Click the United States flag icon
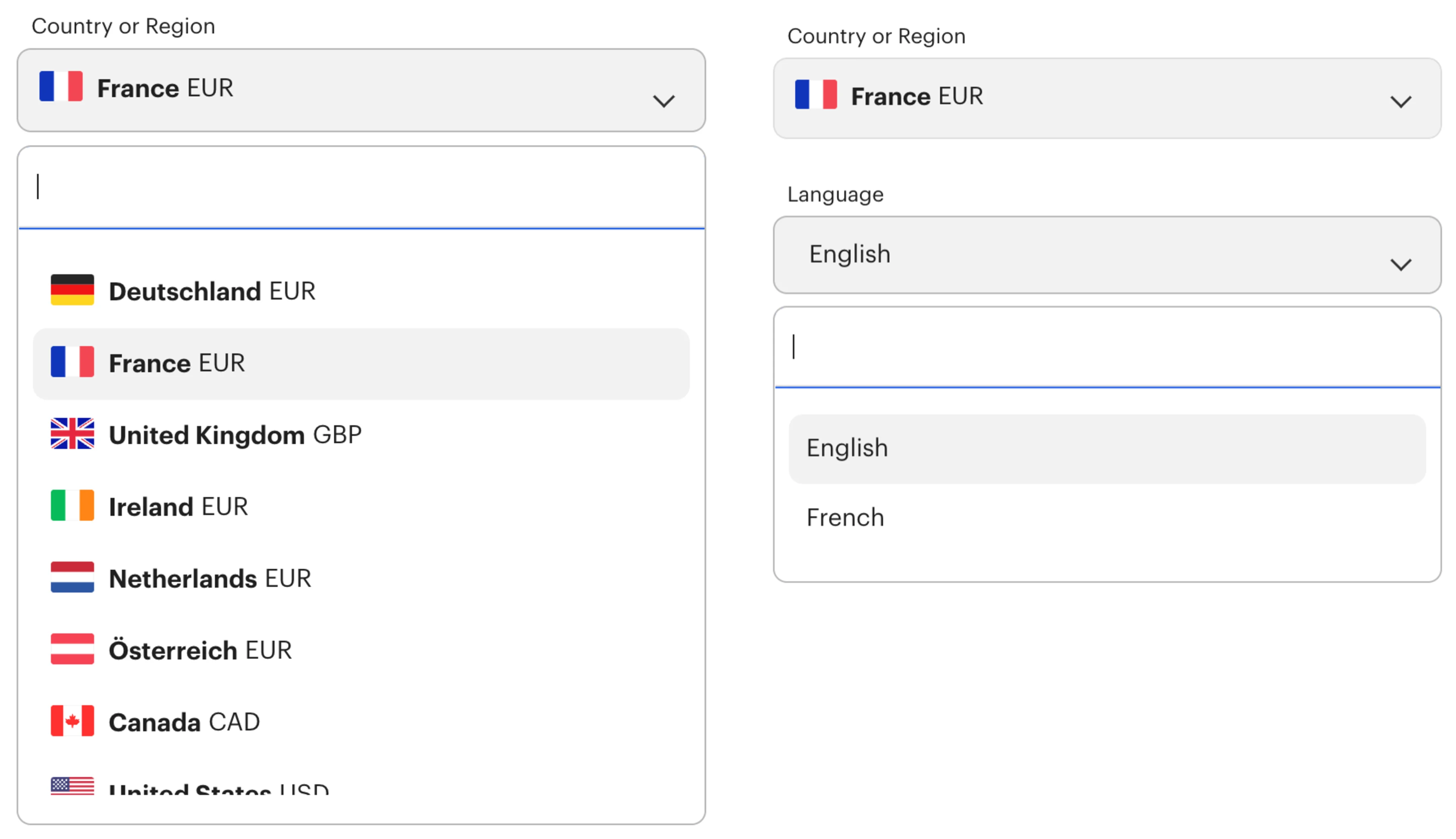The width and height of the screenshot is (1456, 839). pyautogui.click(x=72, y=786)
